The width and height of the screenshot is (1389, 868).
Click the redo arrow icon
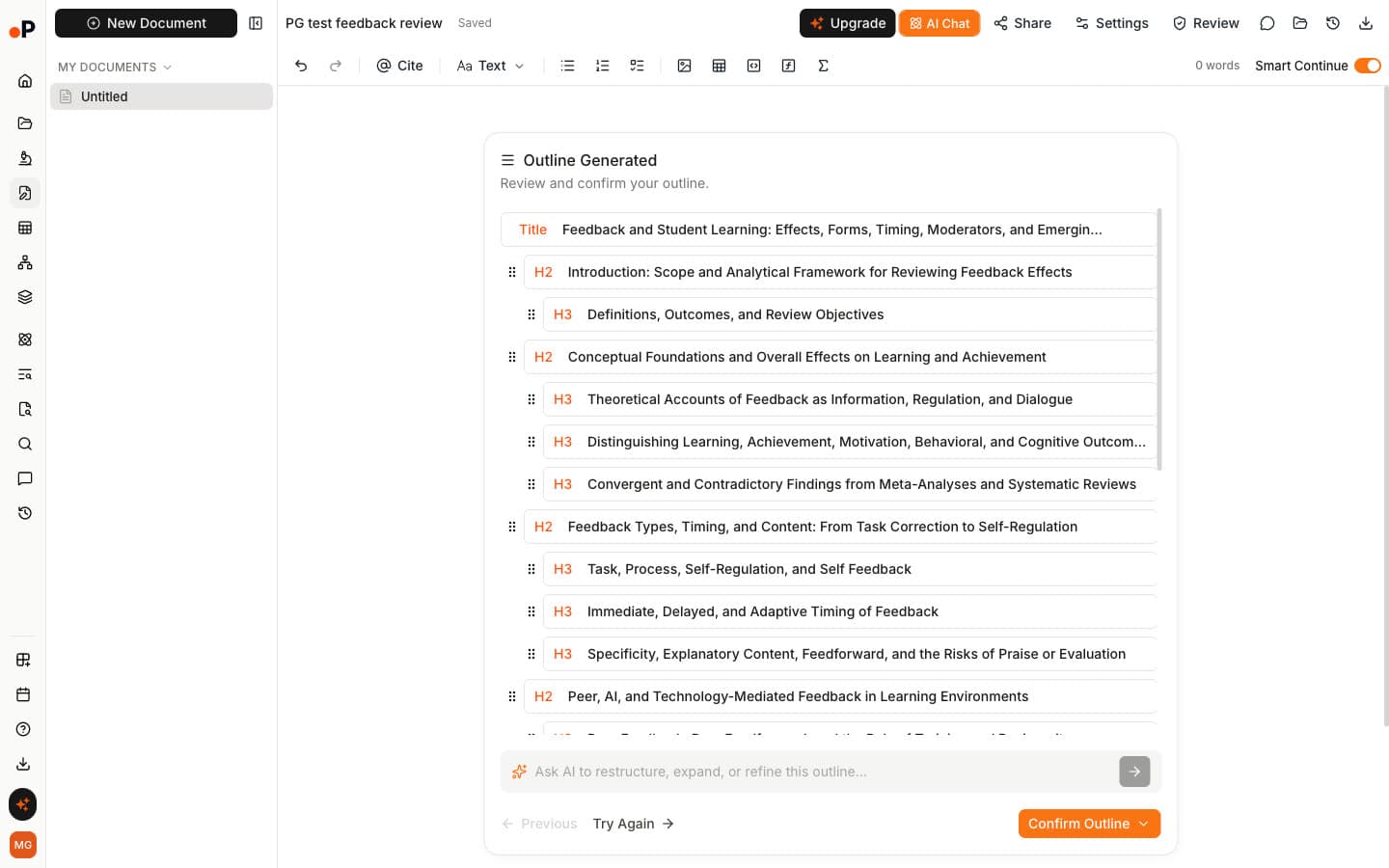pos(336,66)
